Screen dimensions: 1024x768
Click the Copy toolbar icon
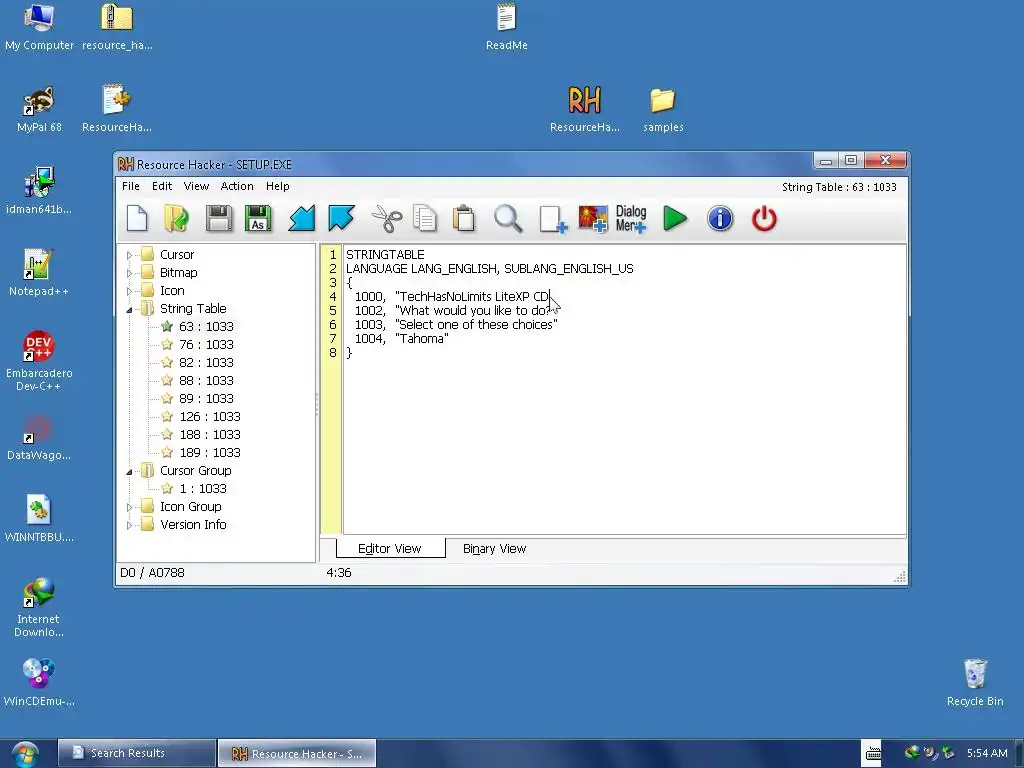pos(424,218)
